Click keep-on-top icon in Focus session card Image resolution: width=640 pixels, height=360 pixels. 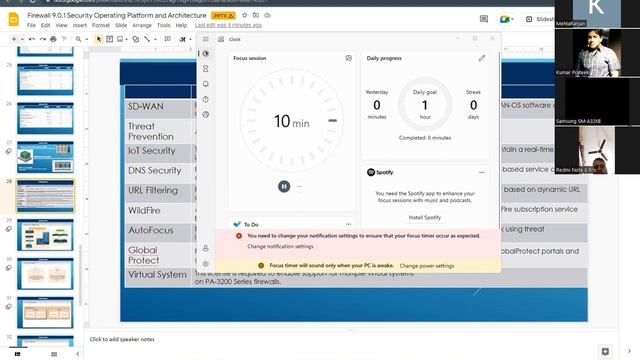click(x=348, y=58)
